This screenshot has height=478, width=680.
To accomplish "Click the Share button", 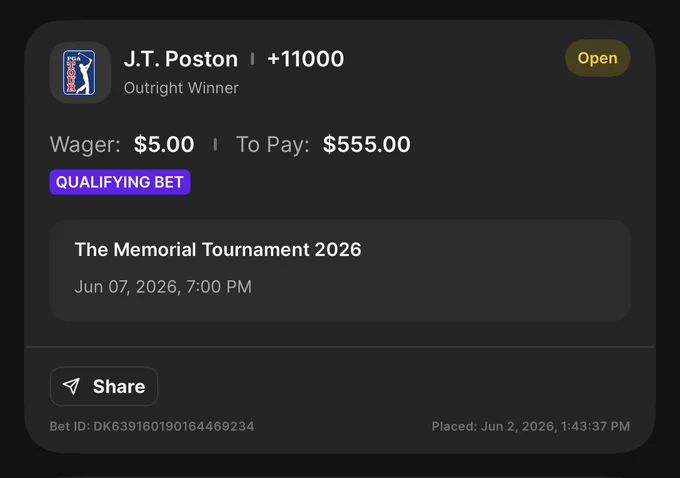I will [104, 386].
